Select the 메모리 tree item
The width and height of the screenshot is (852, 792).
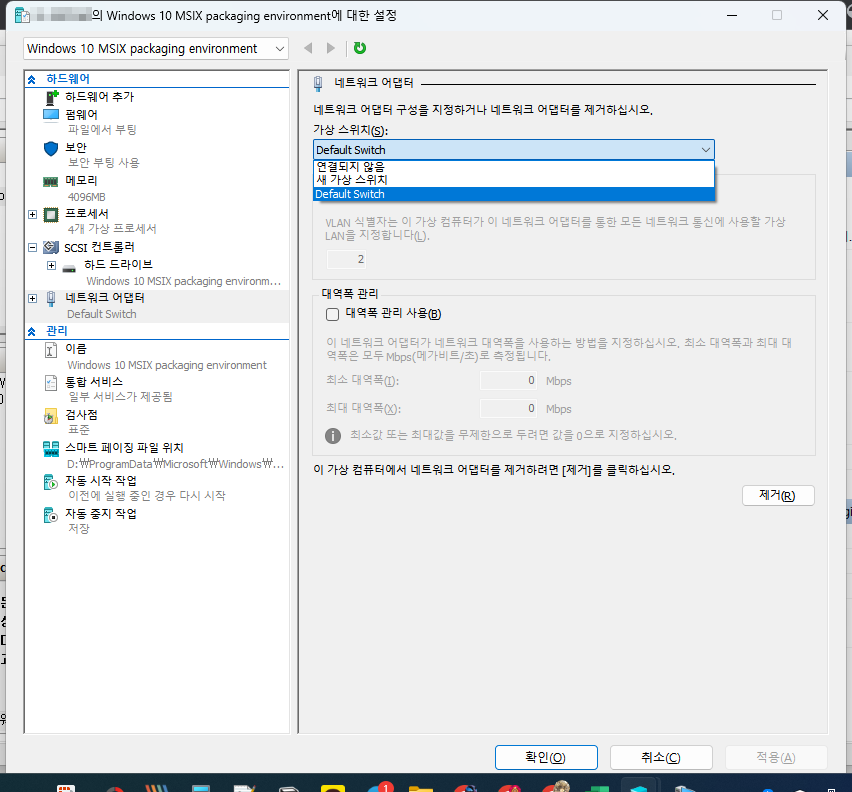pyautogui.click(x=82, y=181)
